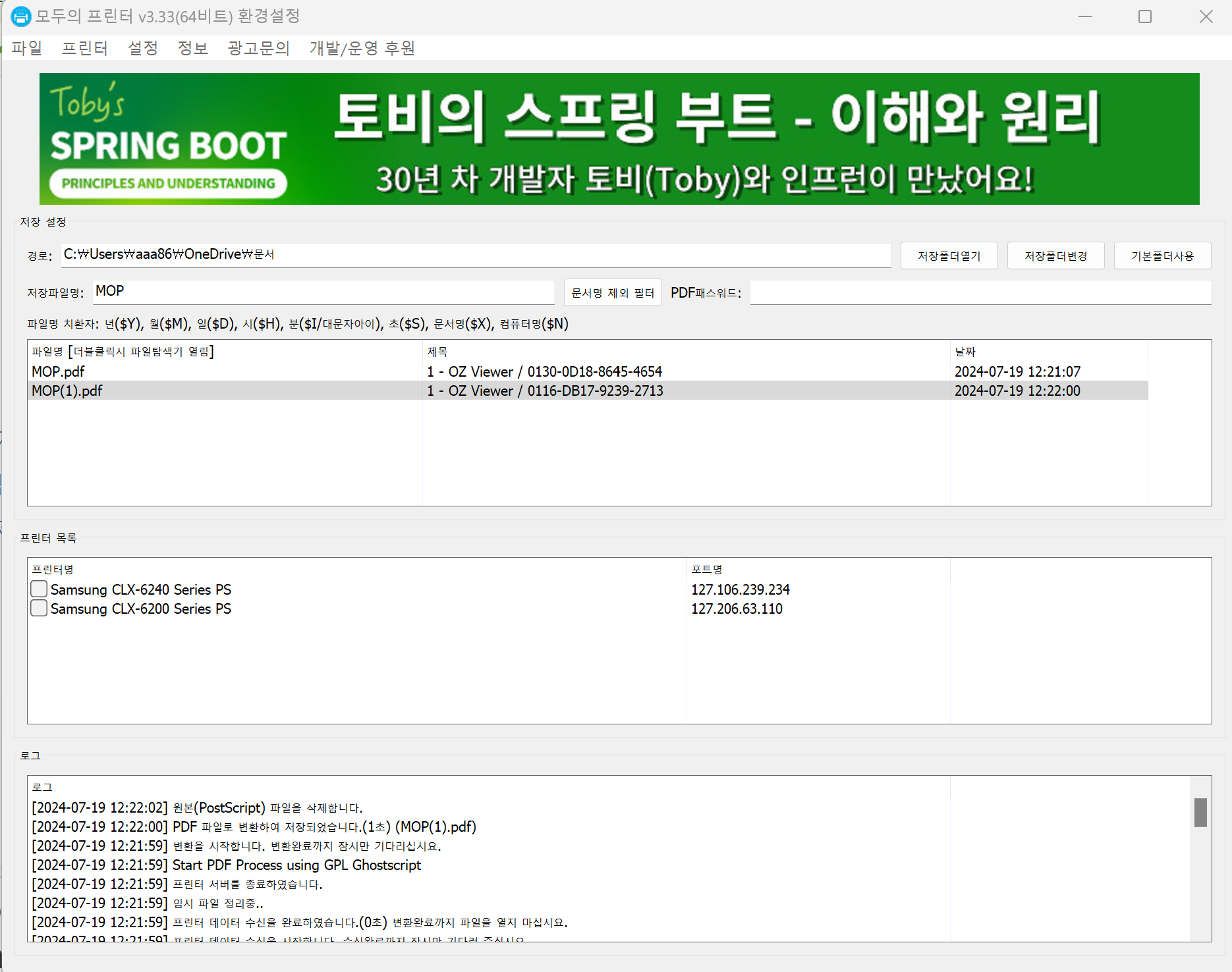The width and height of the screenshot is (1232, 972).
Task: Click log entry Start PDF Process using GPL Ghostscript
Action: 227,865
